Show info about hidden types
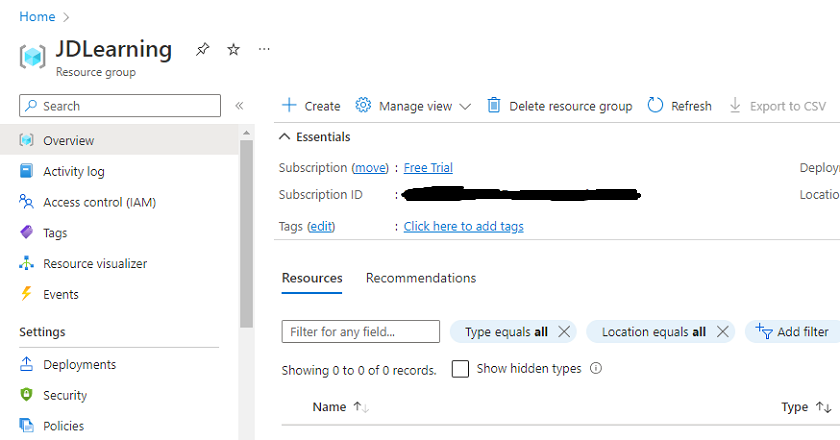The height and width of the screenshot is (440, 840). (596, 369)
